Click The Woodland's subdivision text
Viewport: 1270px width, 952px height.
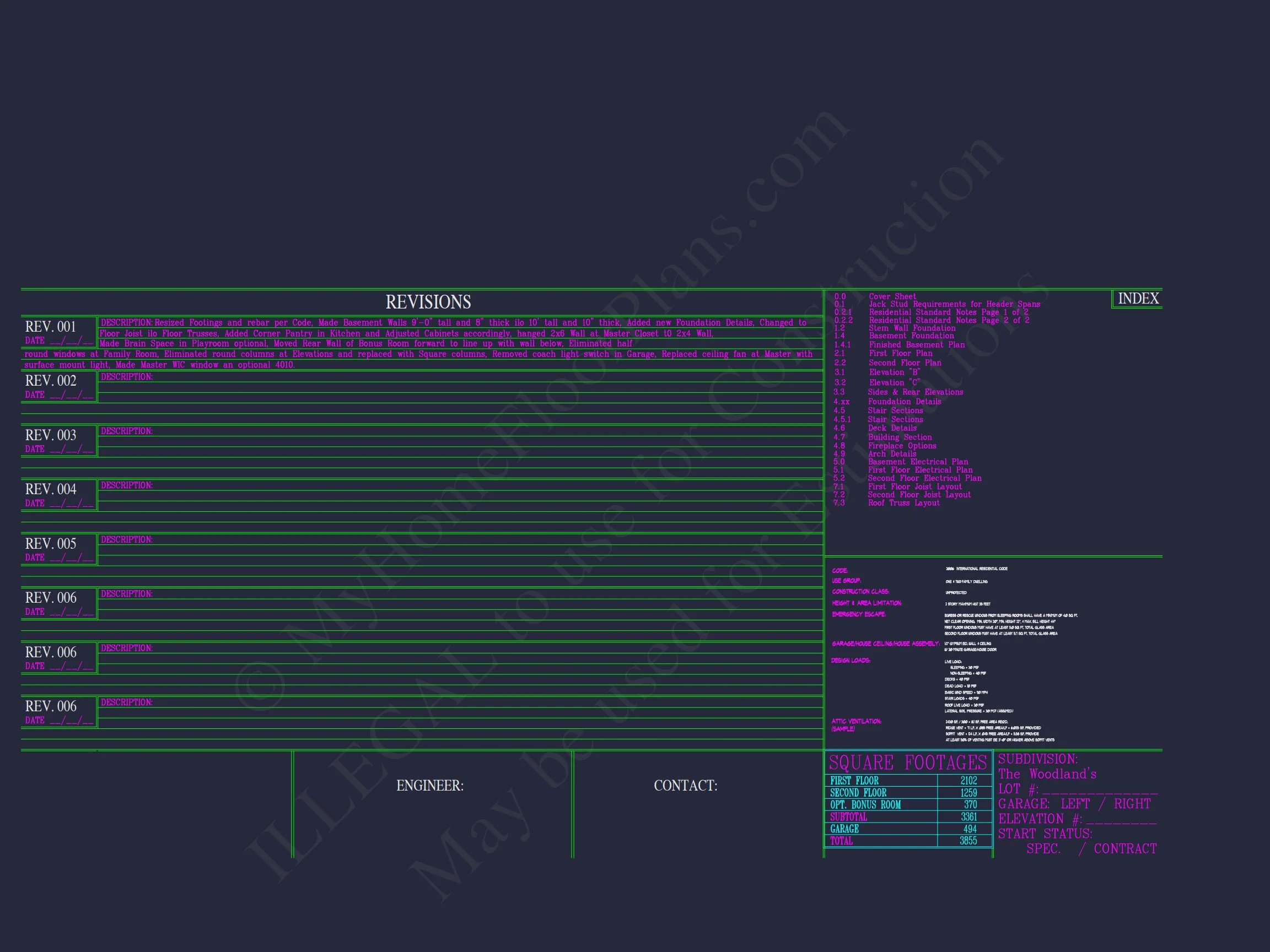[x=1047, y=774]
